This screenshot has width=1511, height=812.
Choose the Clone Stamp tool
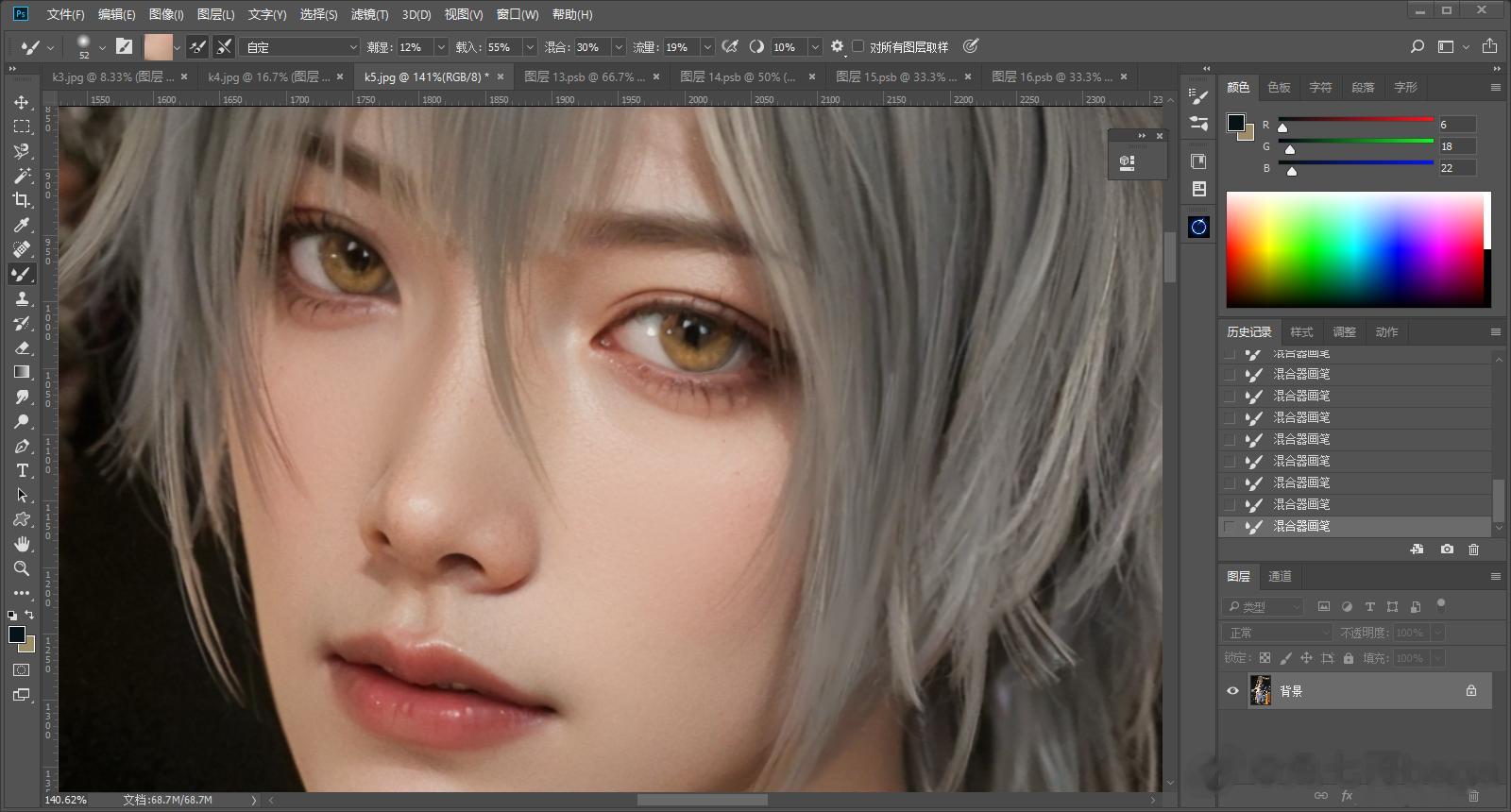[21, 298]
